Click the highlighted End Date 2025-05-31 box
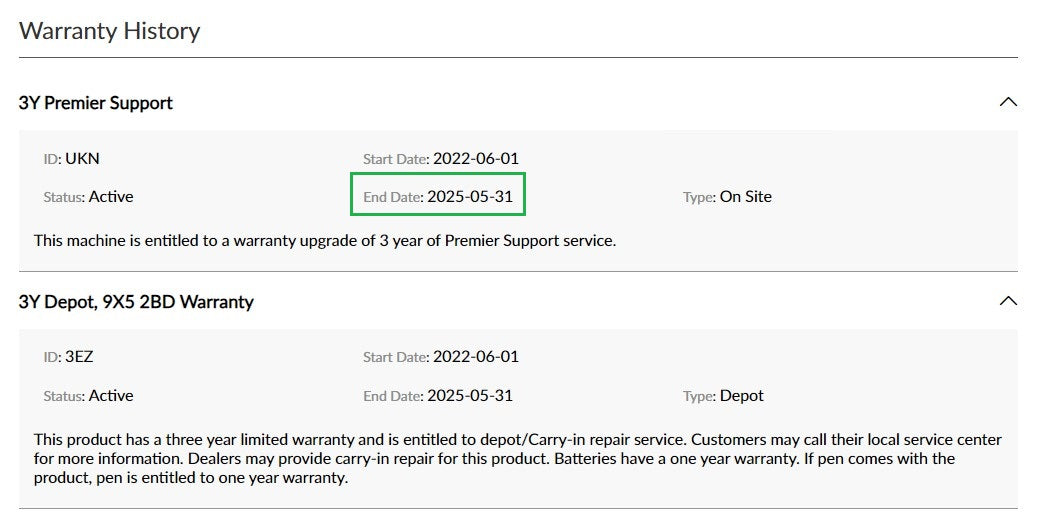 click(x=438, y=196)
